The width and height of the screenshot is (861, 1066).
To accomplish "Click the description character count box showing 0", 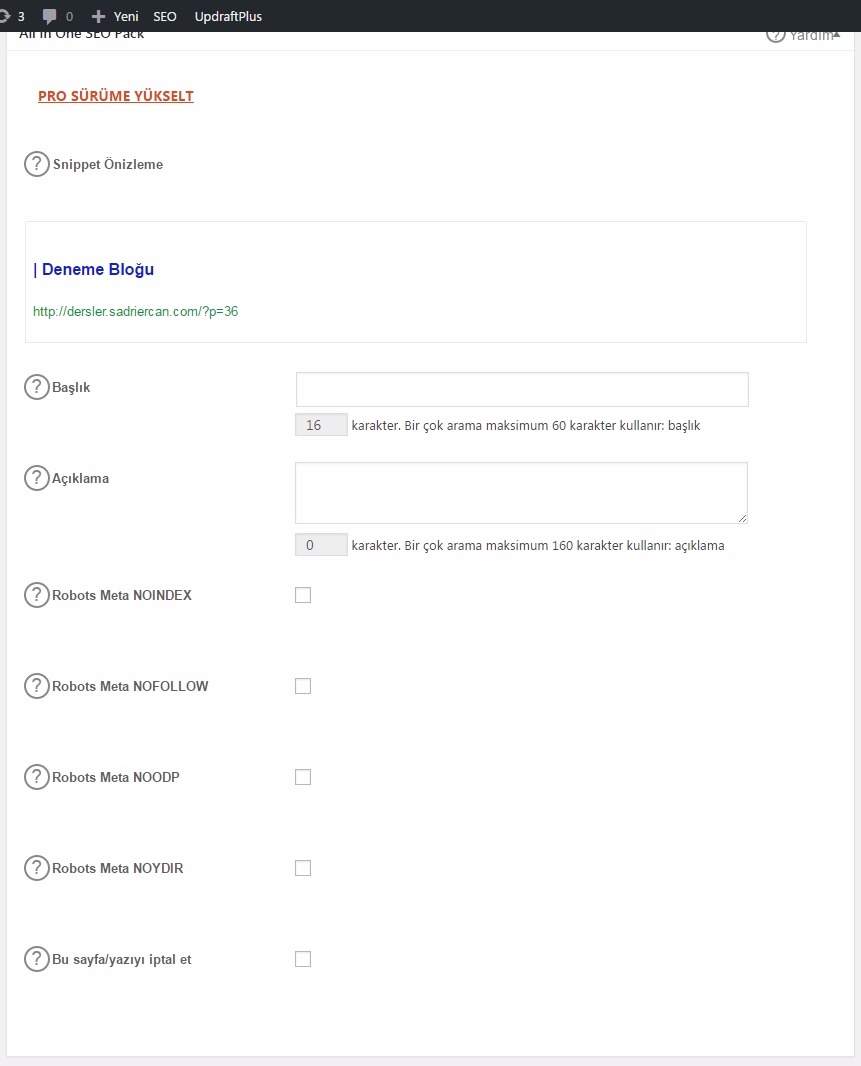I will (x=321, y=545).
